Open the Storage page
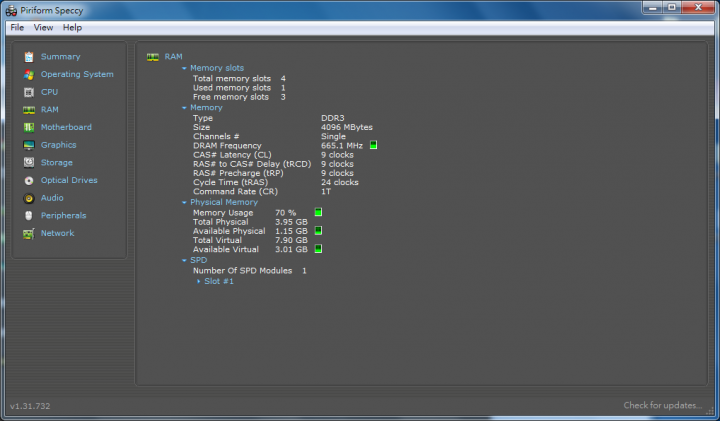 click(x=56, y=163)
